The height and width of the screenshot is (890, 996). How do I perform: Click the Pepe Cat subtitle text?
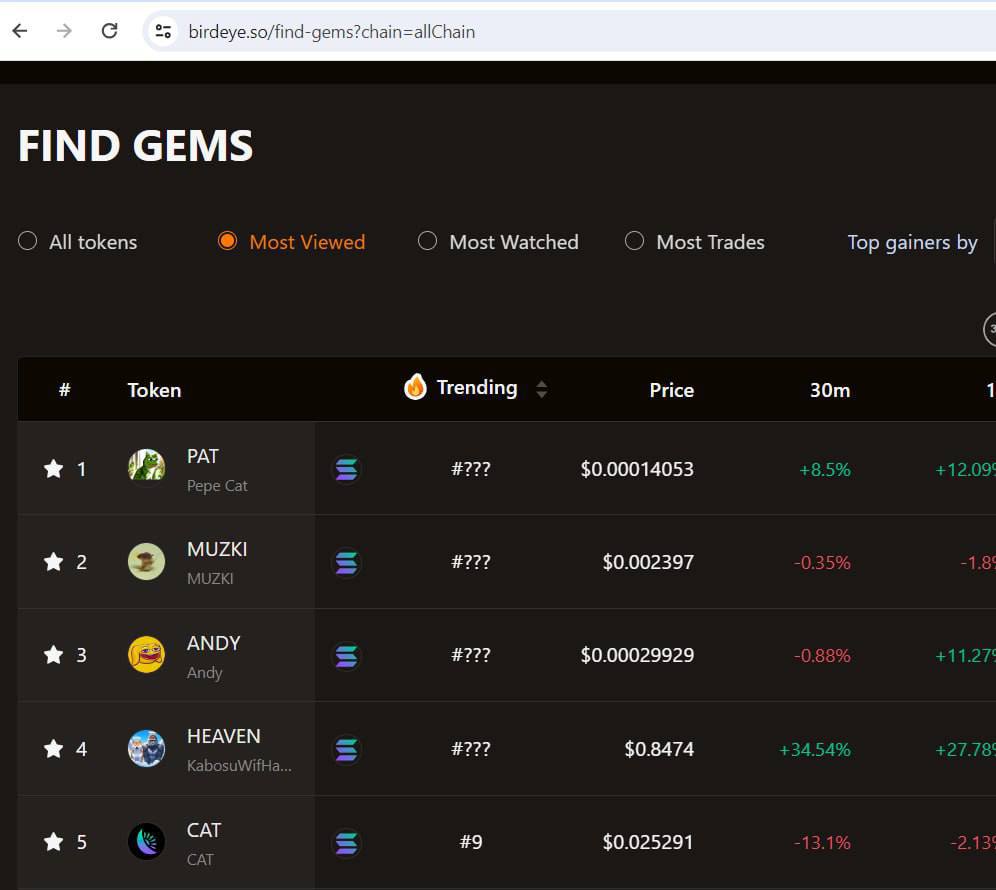pos(217,486)
